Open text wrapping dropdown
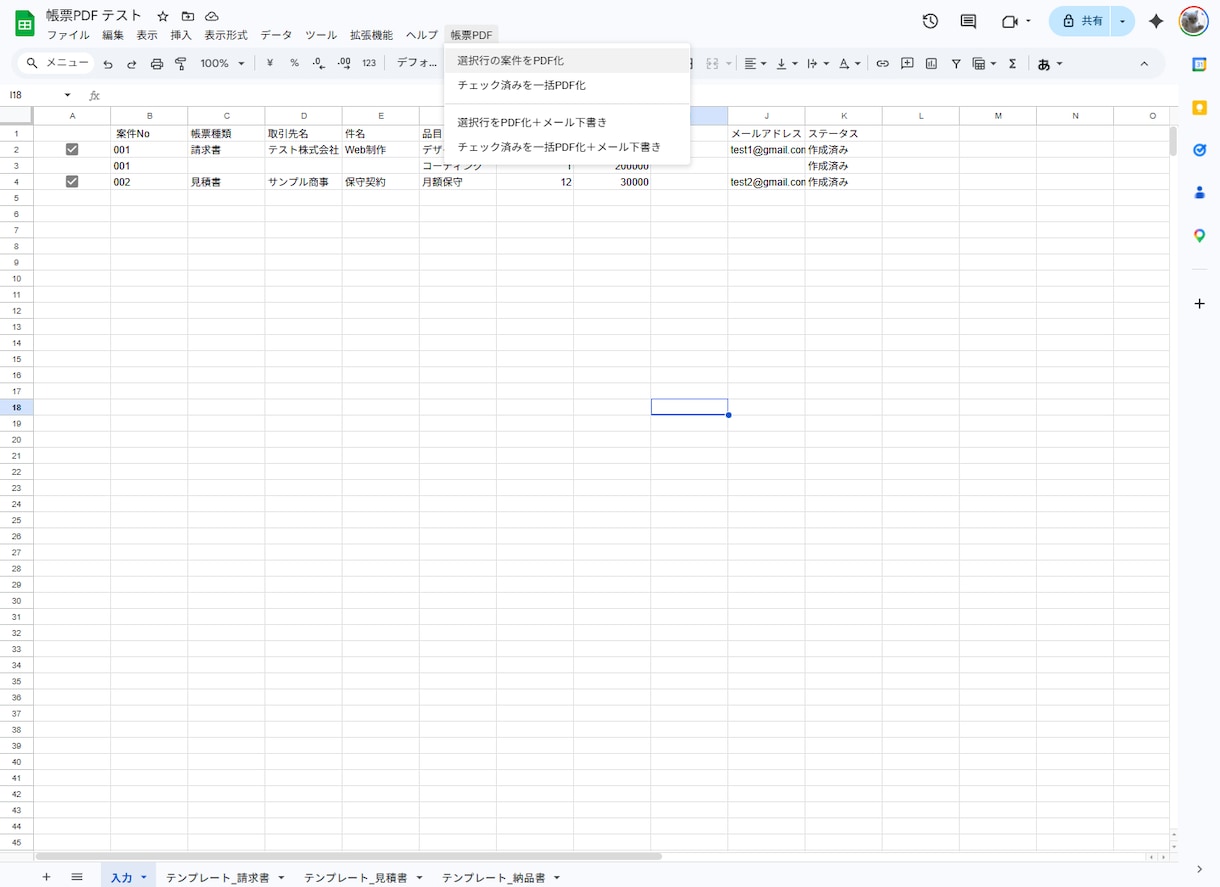 pyautogui.click(x=817, y=63)
